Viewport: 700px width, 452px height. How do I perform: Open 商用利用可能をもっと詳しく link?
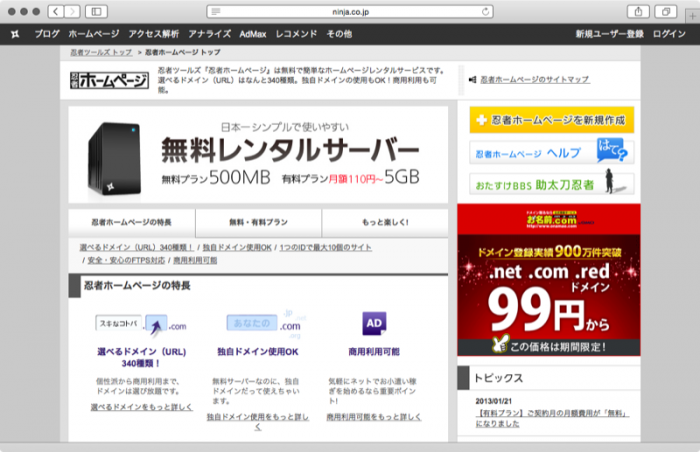[374, 417]
